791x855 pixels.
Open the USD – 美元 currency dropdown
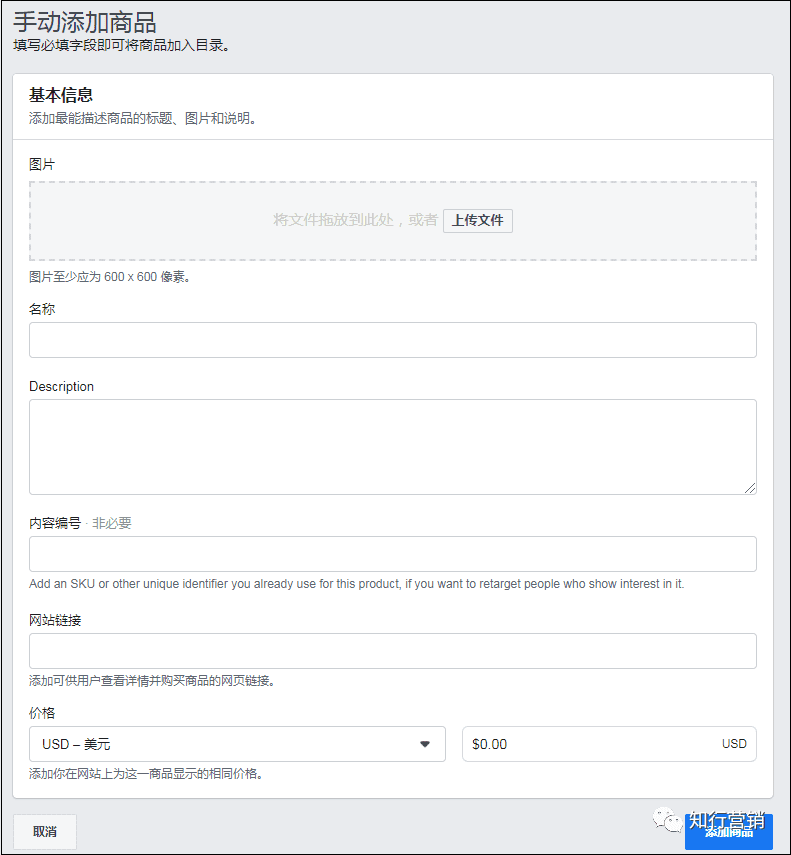point(237,744)
